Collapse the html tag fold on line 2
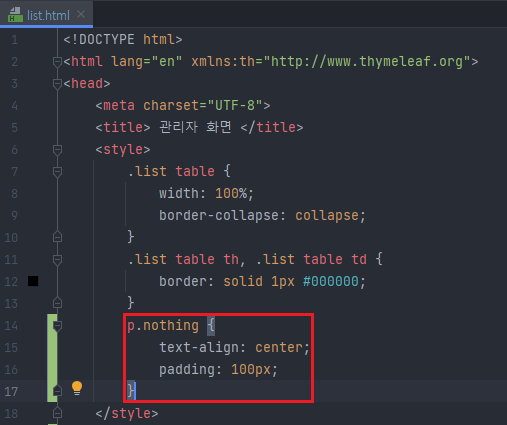 point(57,62)
